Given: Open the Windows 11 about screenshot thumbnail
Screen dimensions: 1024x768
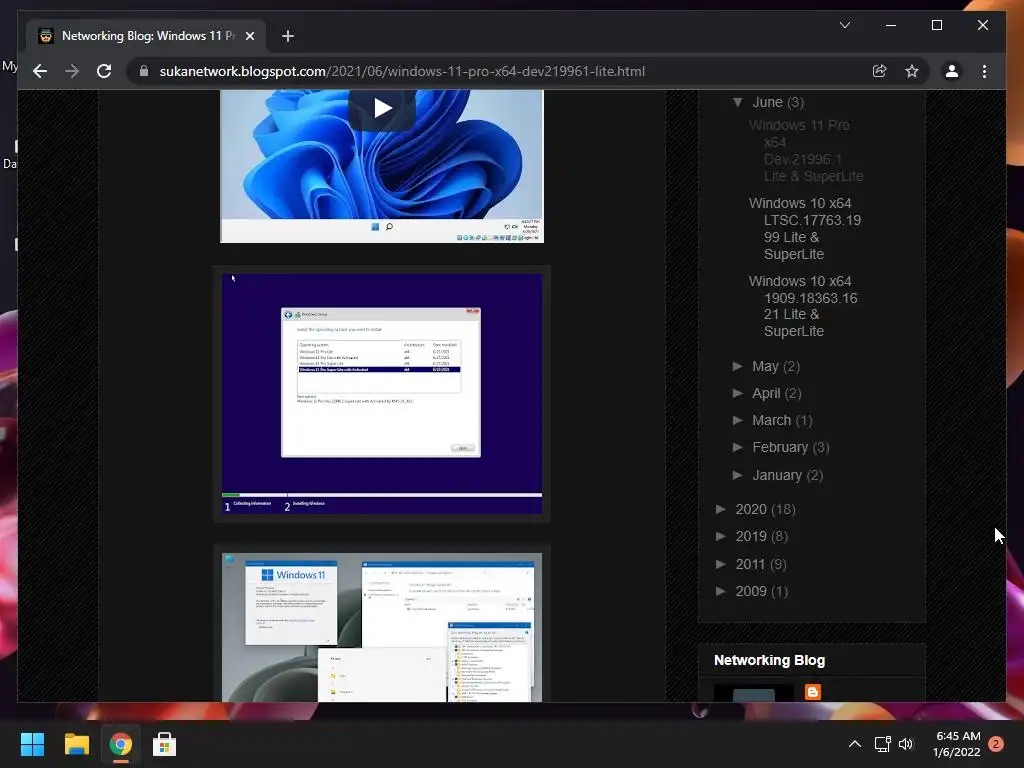Looking at the screenshot, I should click(x=382, y=628).
